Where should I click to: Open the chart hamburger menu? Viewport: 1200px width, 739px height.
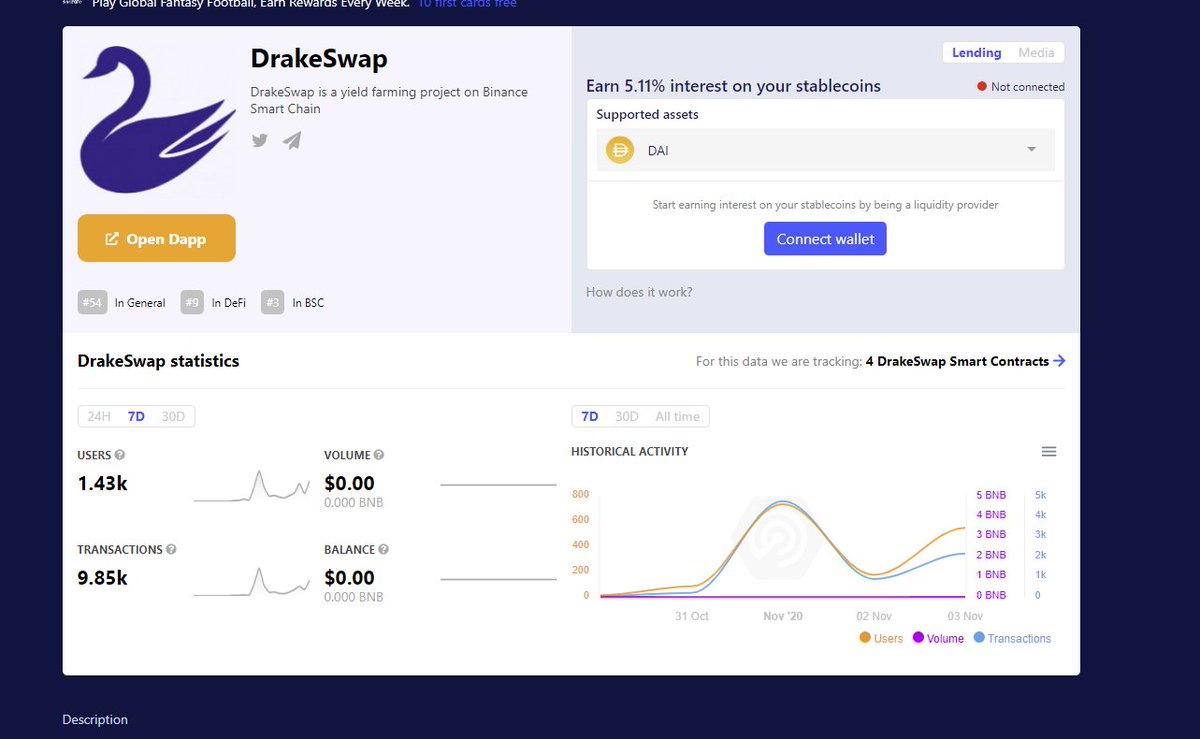[x=1049, y=452]
